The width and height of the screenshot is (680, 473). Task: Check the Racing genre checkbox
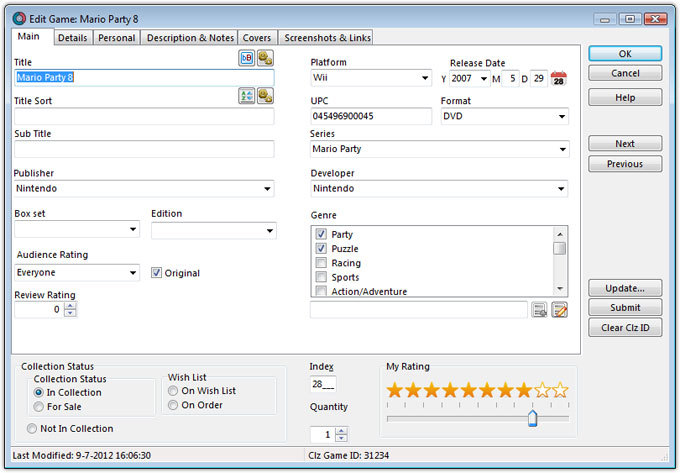(x=321, y=263)
